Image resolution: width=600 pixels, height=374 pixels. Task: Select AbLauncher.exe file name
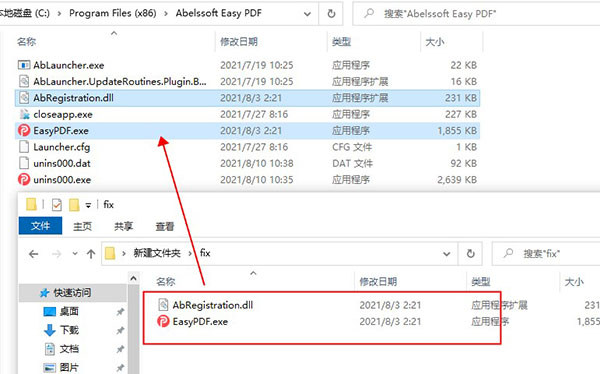click(x=68, y=65)
